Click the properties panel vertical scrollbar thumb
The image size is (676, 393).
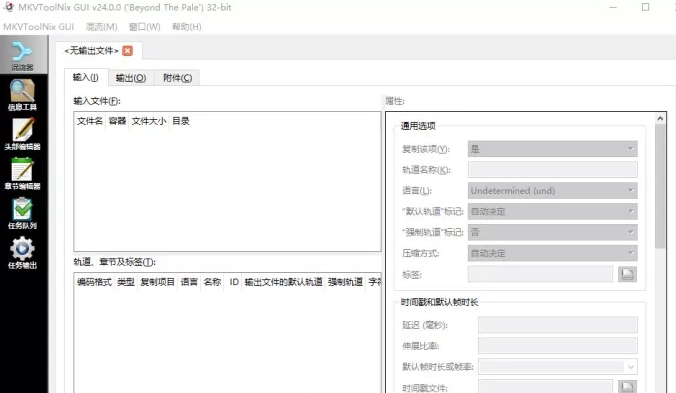660,187
